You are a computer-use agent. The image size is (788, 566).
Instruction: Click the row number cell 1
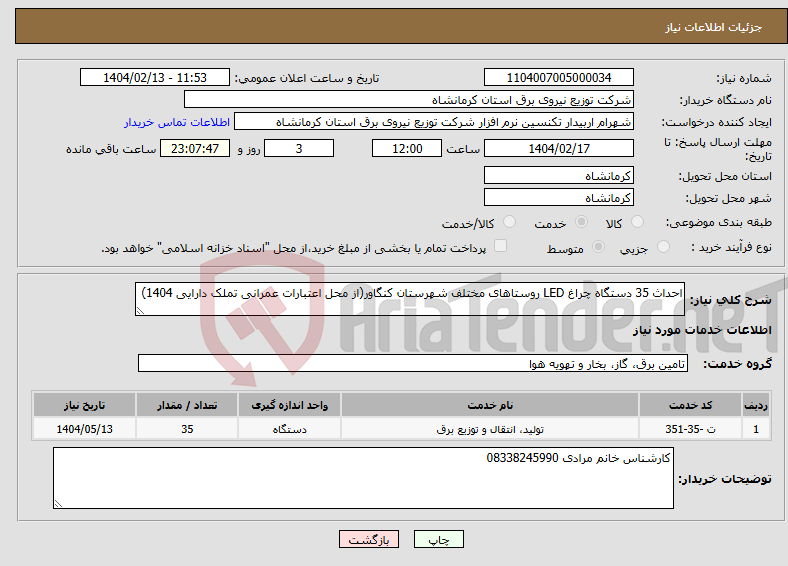coord(756,429)
